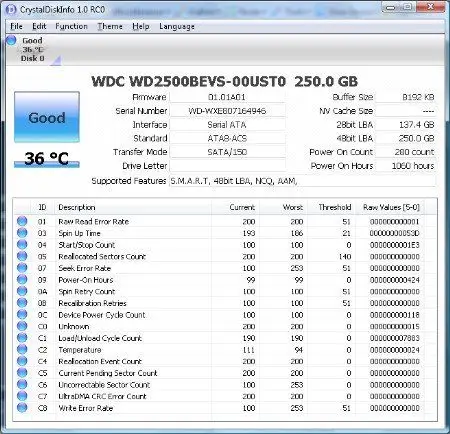
Task: Click the empty Drive Letter field
Action: point(227,166)
